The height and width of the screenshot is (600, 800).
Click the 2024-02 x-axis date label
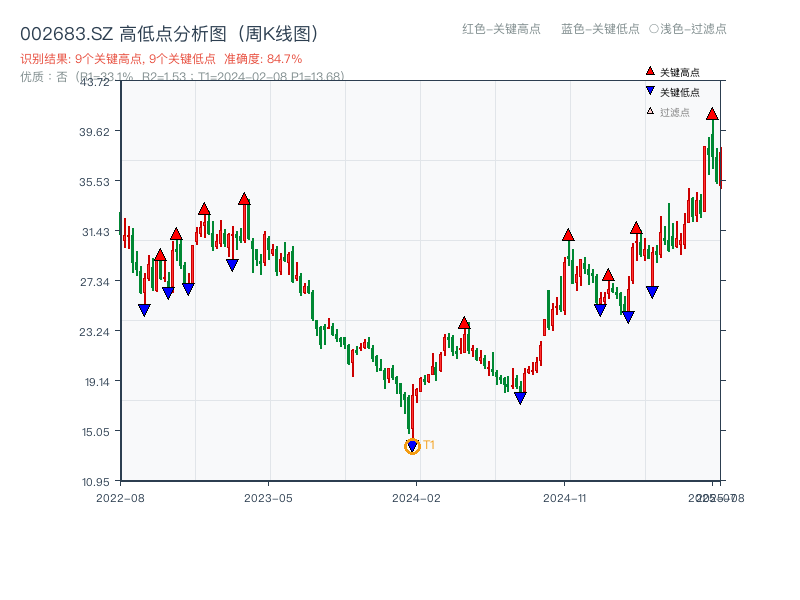click(x=416, y=498)
